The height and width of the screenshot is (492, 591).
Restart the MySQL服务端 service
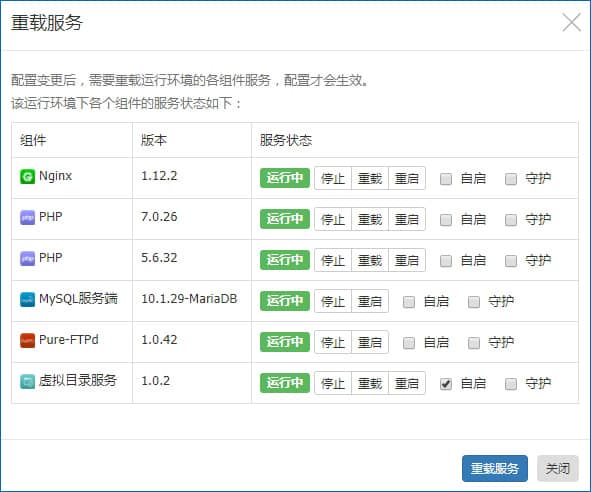point(370,301)
